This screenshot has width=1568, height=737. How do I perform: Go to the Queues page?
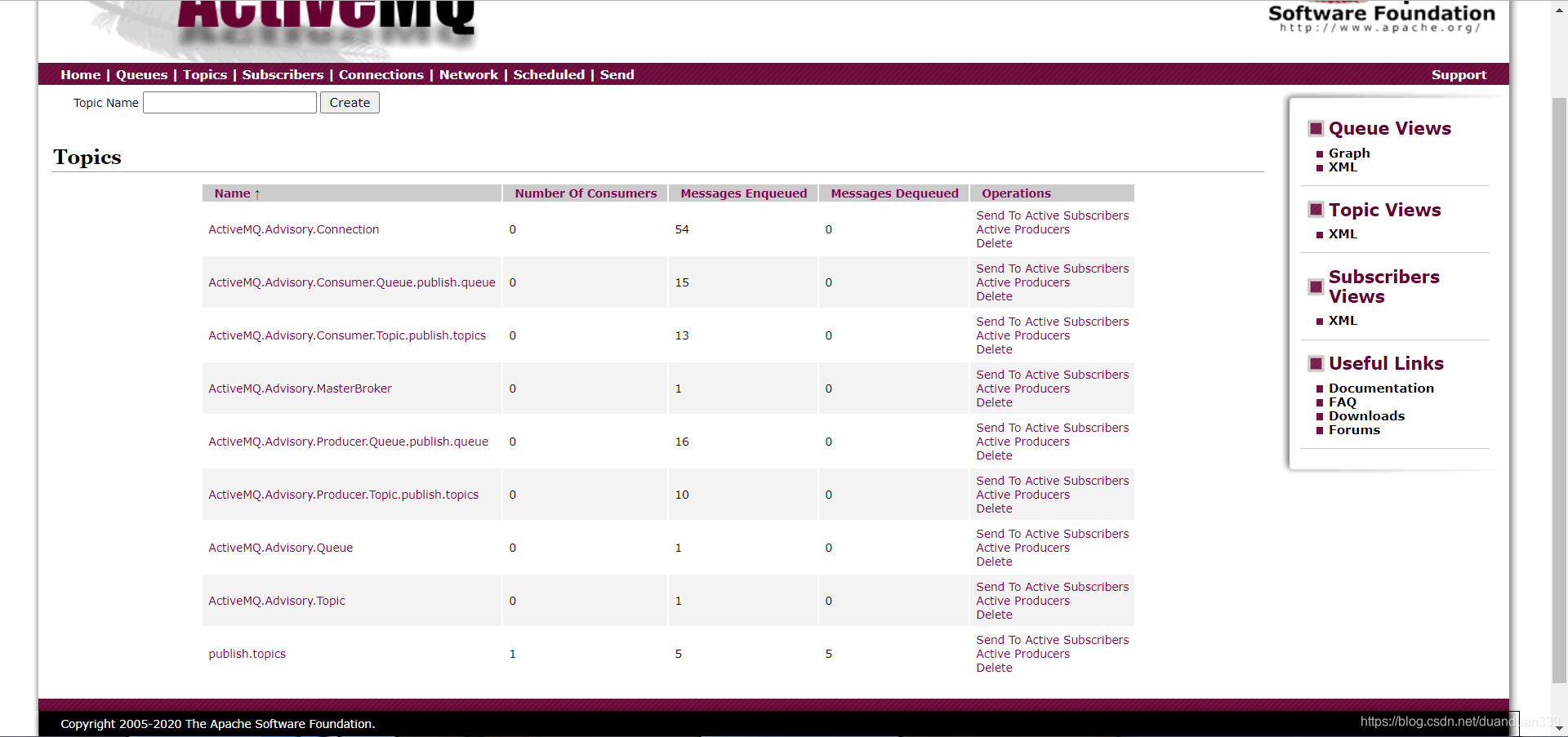click(x=141, y=74)
